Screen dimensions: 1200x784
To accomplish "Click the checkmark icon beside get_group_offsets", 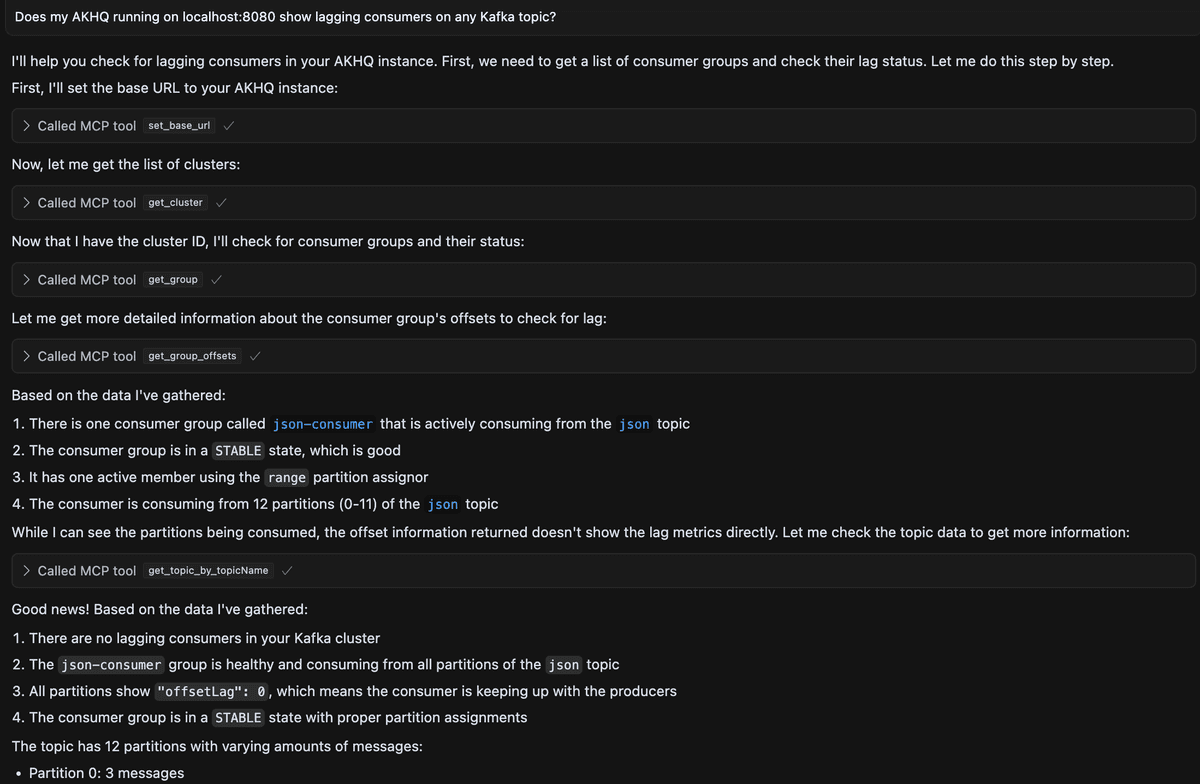I will pyautogui.click(x=256, y=356).
